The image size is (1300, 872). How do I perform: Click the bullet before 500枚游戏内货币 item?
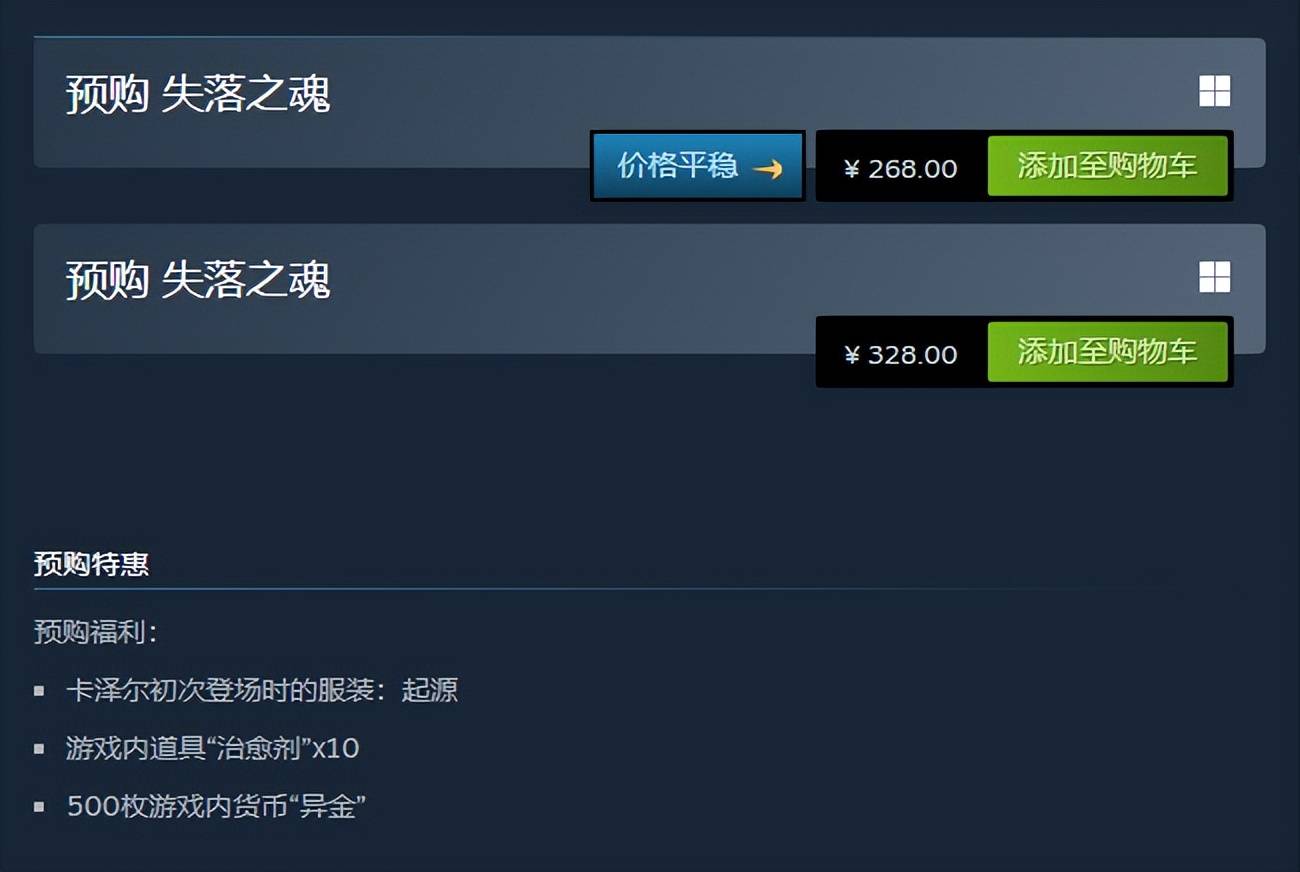click(x=39, y=806)
